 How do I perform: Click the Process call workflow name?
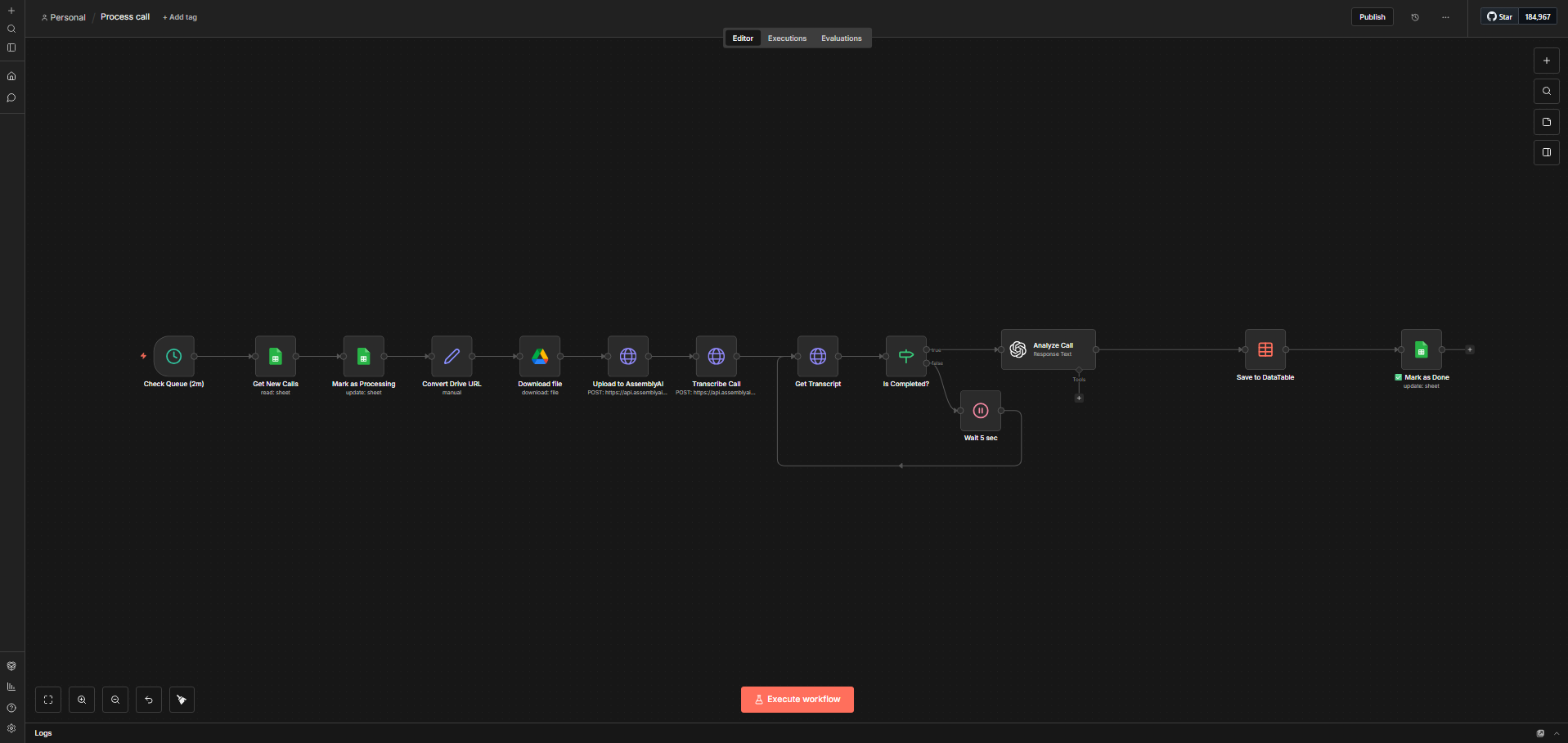pos(125,17)
